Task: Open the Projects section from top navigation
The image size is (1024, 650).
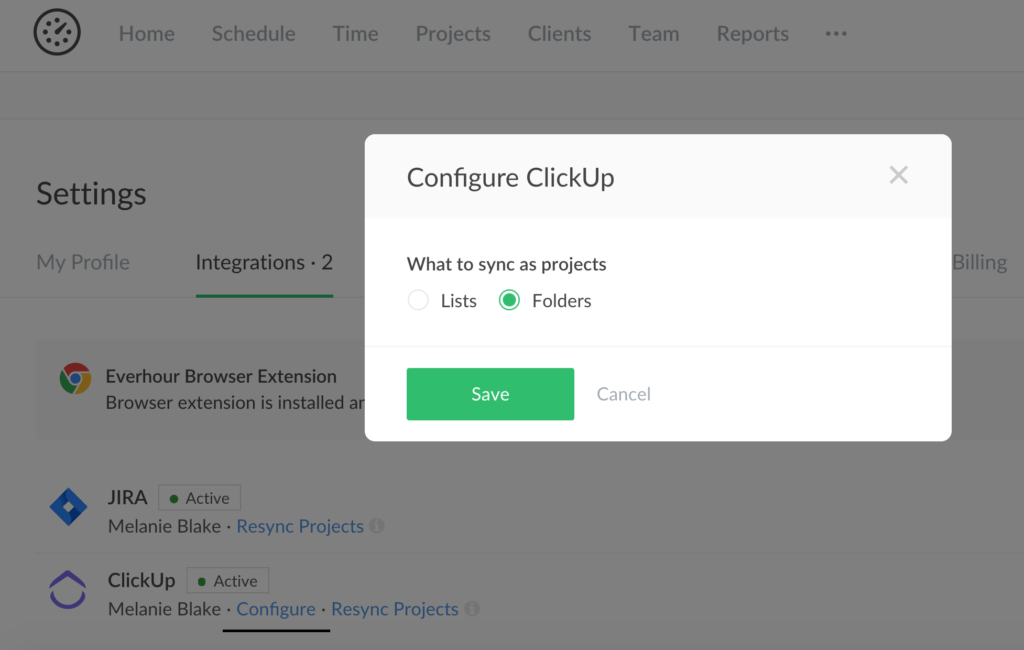Action: click(x=452, y=34)
